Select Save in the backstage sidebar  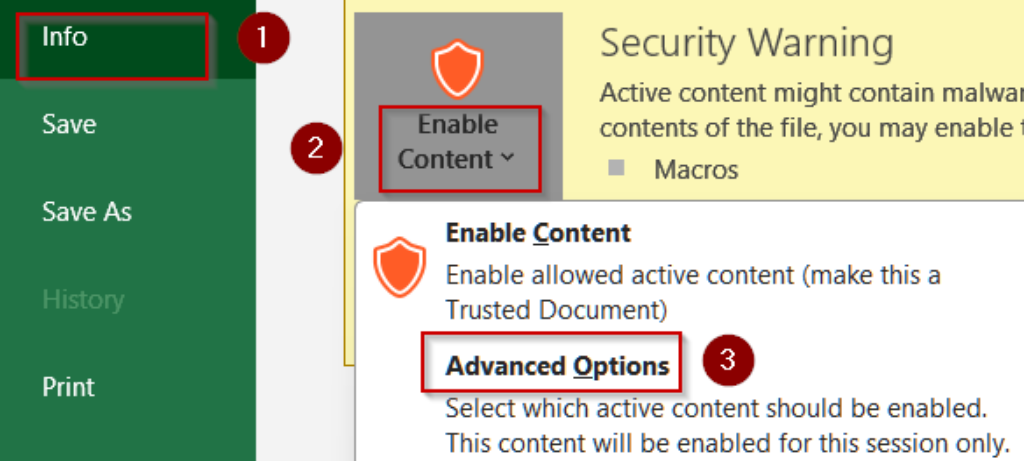click(x=69, y=124)
